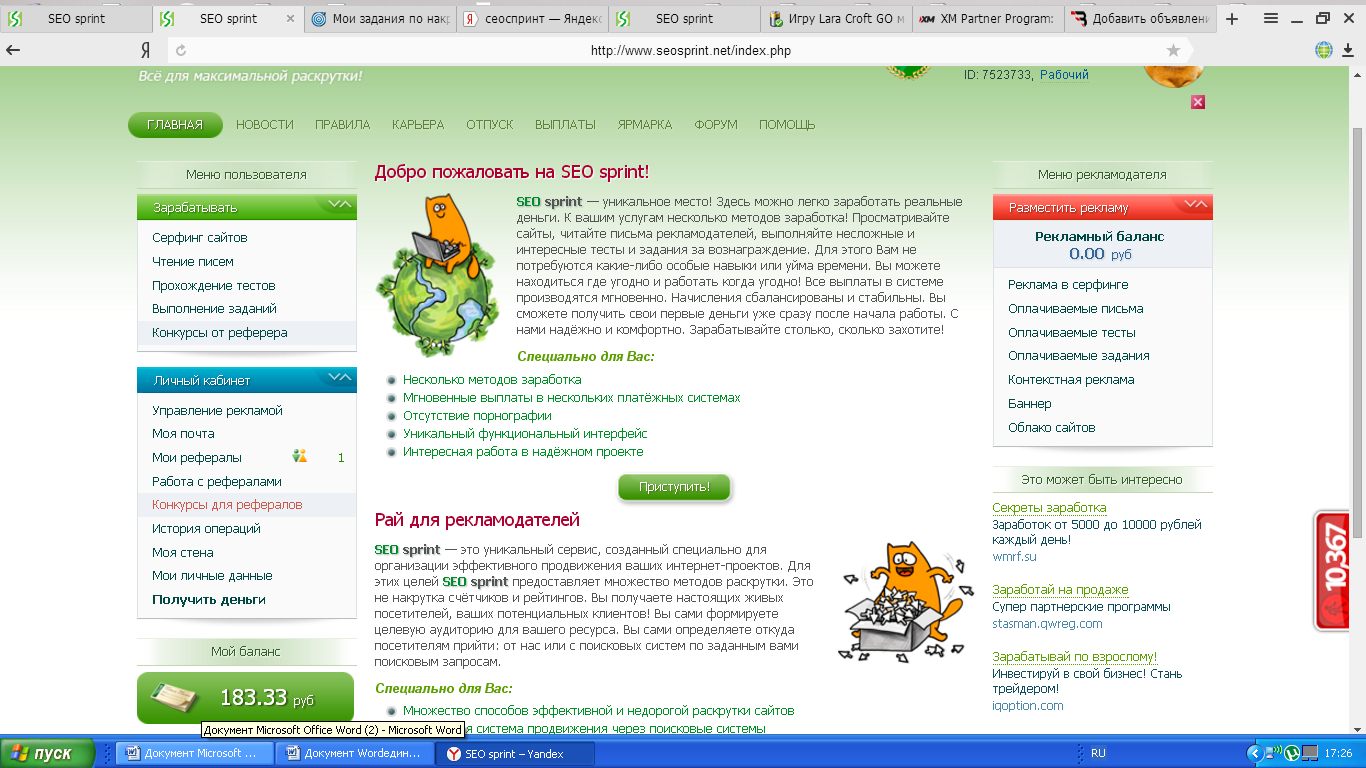Viewport: 1366px width, 768px height.
Task: Switch to the Игру Lara Croft GO tab
Action: (x=837, y=18)
